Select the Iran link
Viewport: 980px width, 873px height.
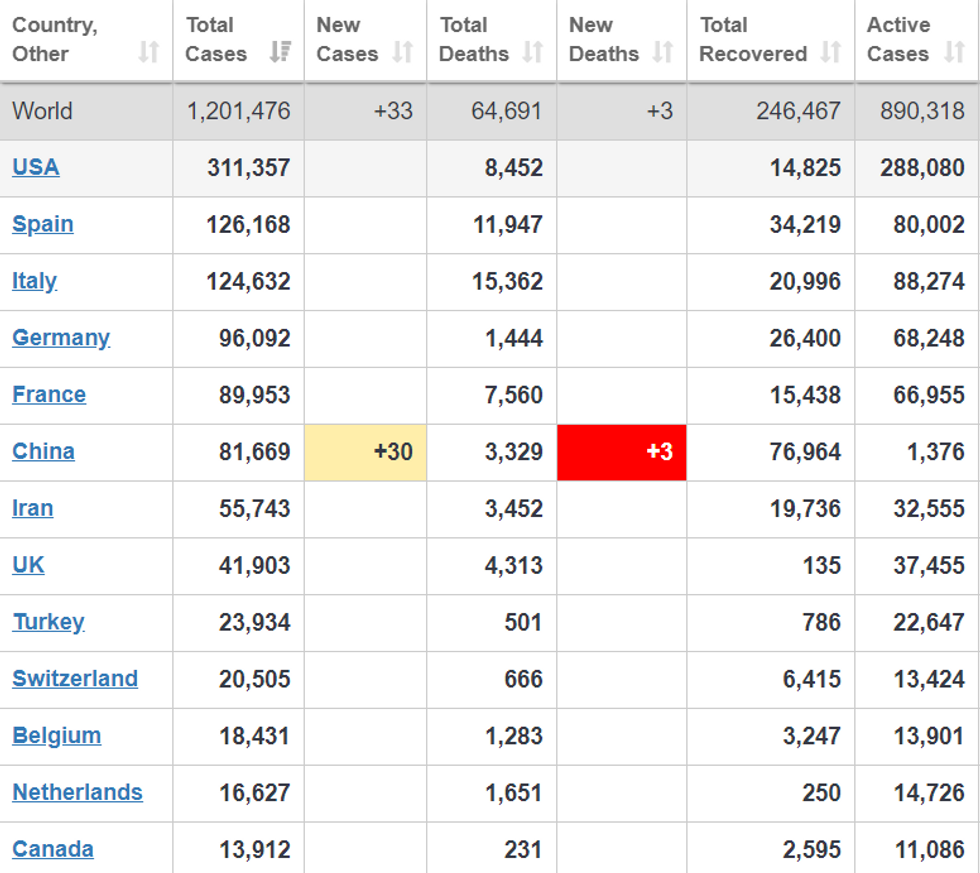pos(33,509)
